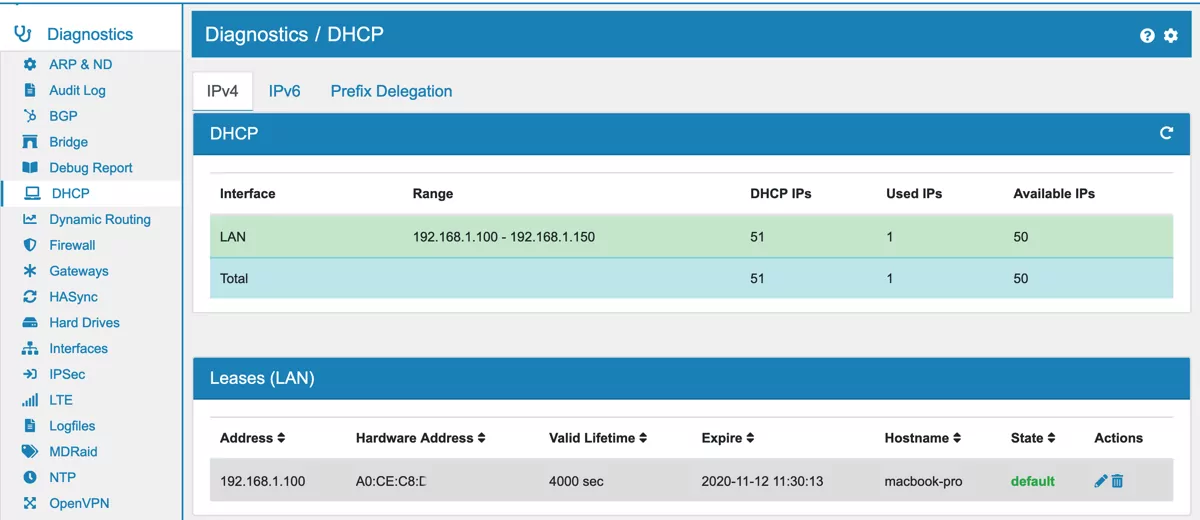Click the DHCP laptop icon
This screenshot has height=520, width=1200.
(x=32, y=193)
